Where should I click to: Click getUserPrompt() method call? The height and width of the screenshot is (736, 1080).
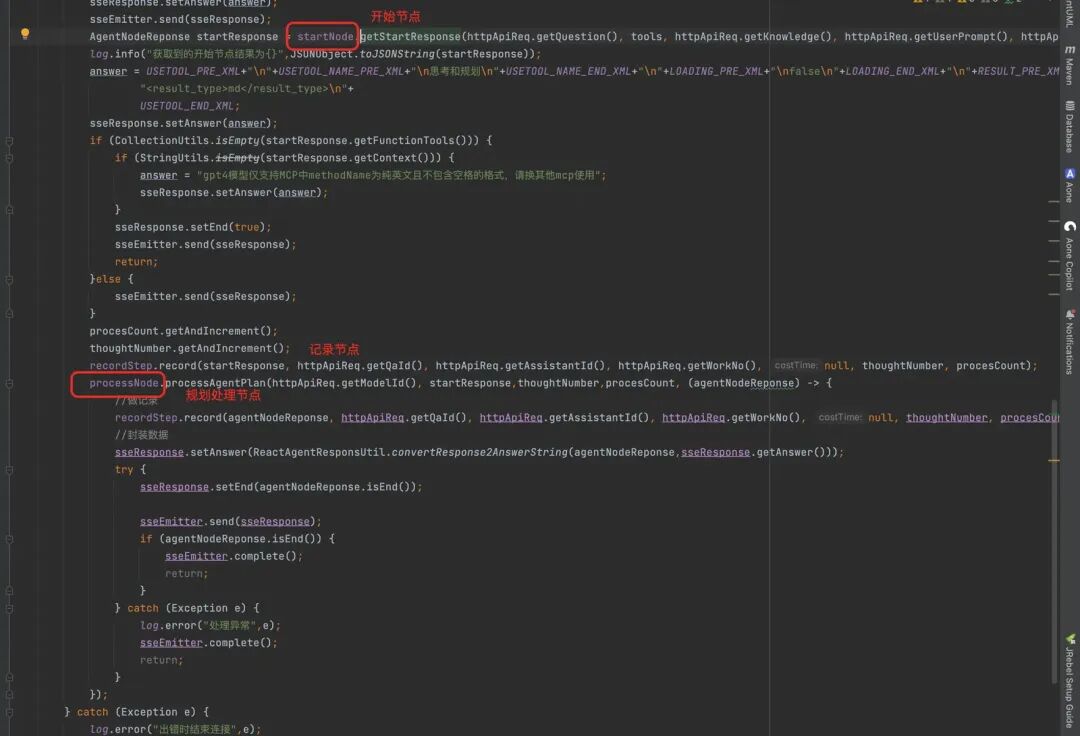961,36
